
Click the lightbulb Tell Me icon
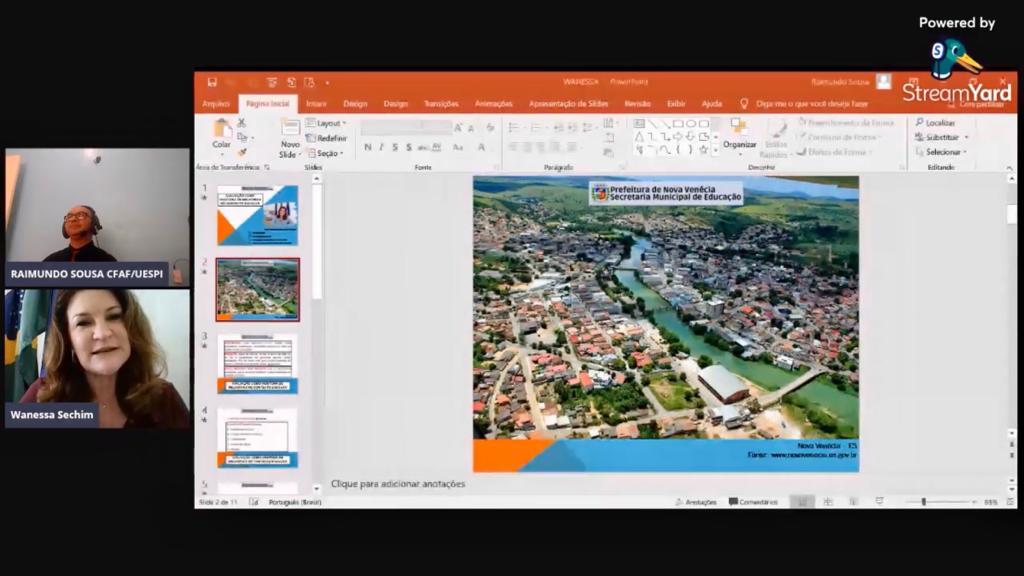[743, 104]
